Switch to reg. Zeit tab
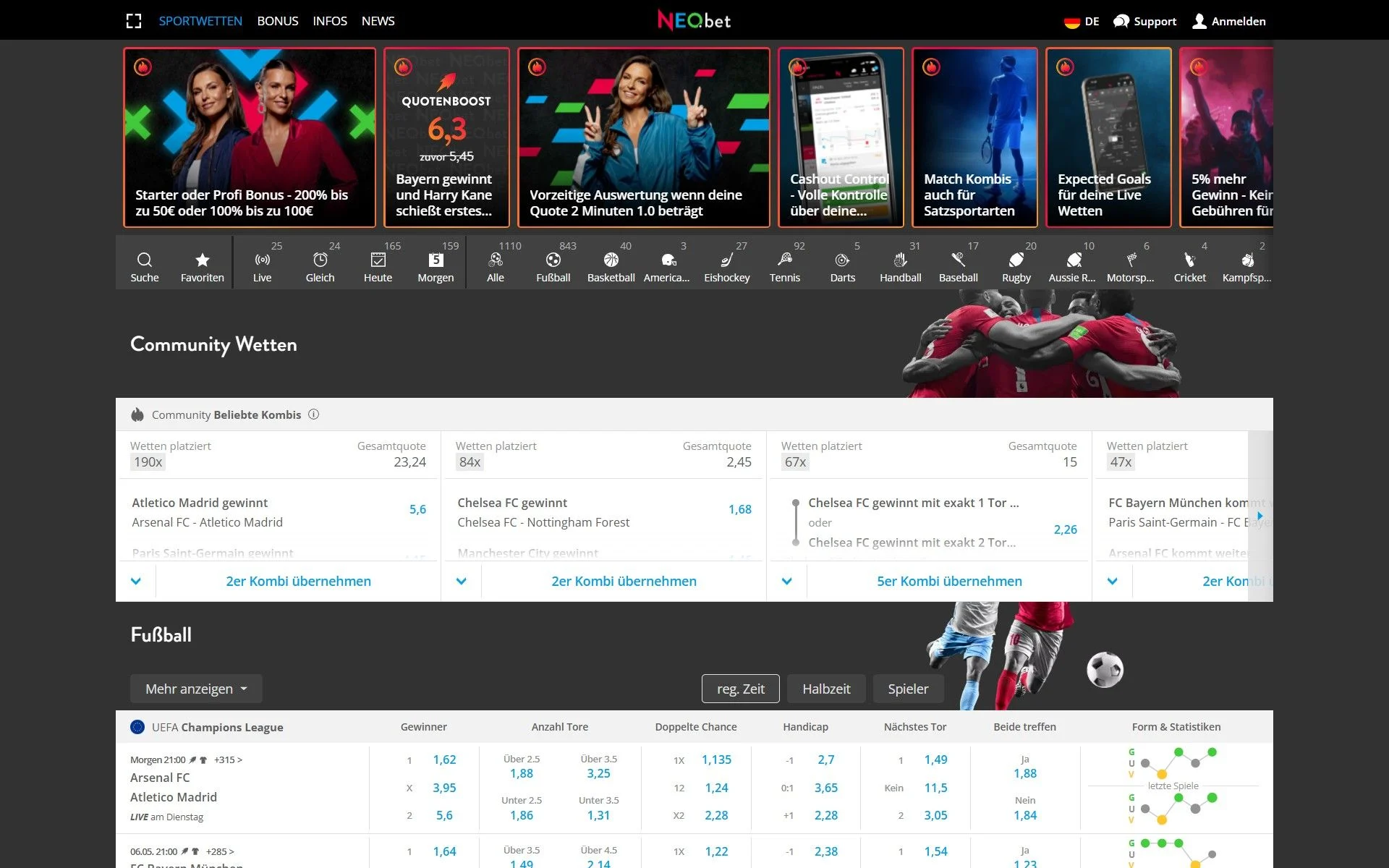Viewport: 1389px width, 868px height. 741,689
